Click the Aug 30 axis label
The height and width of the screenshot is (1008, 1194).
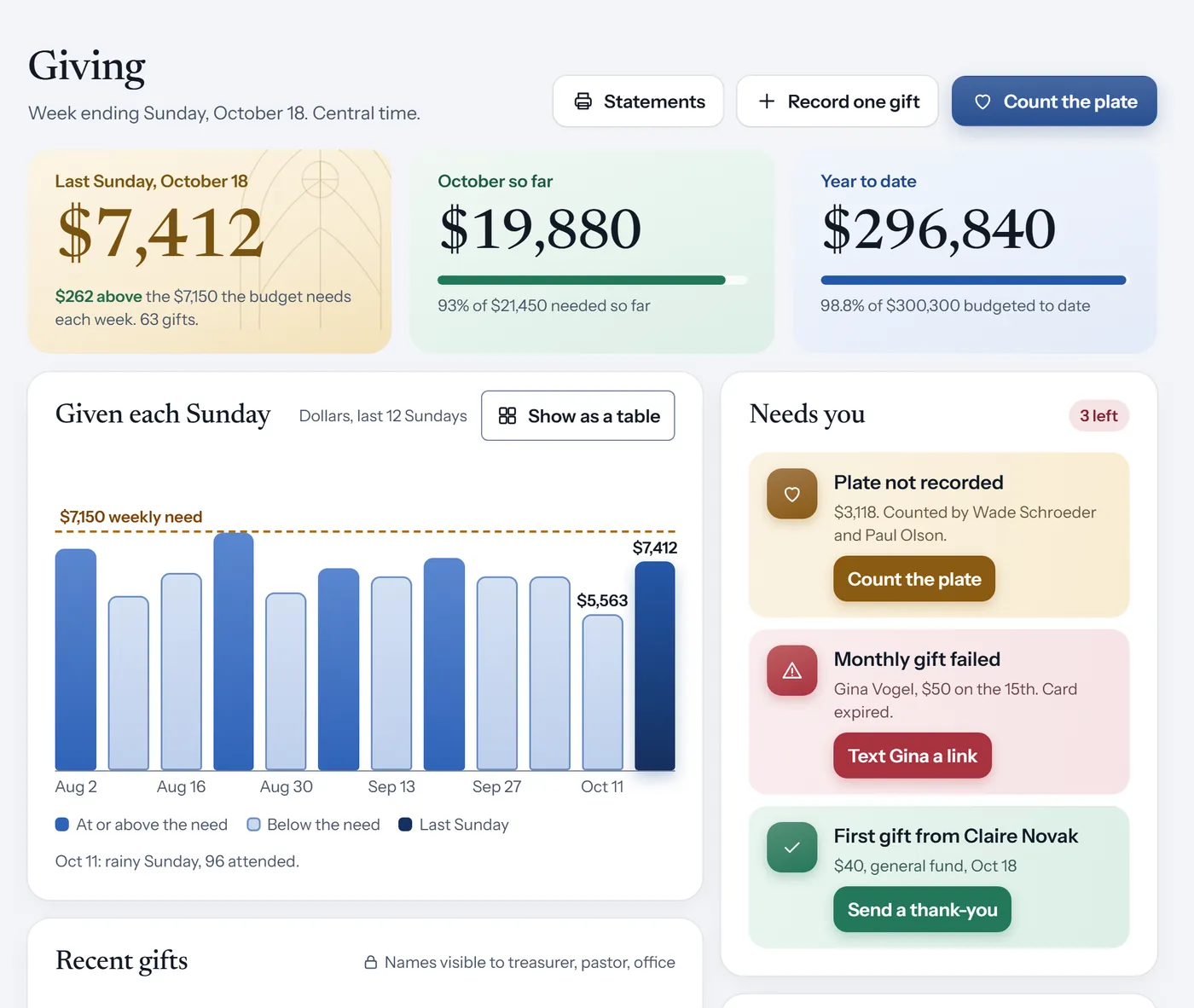point(287,786)
